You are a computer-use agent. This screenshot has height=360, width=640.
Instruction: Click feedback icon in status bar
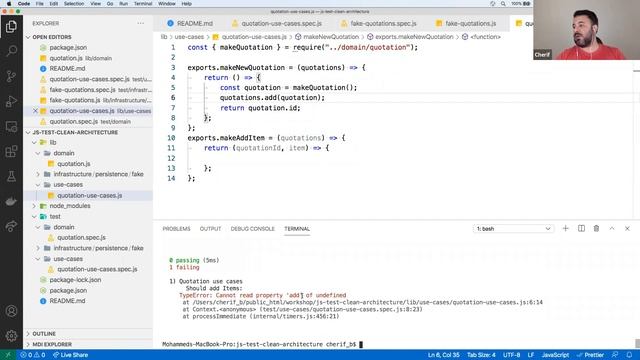tap(615, 355)
